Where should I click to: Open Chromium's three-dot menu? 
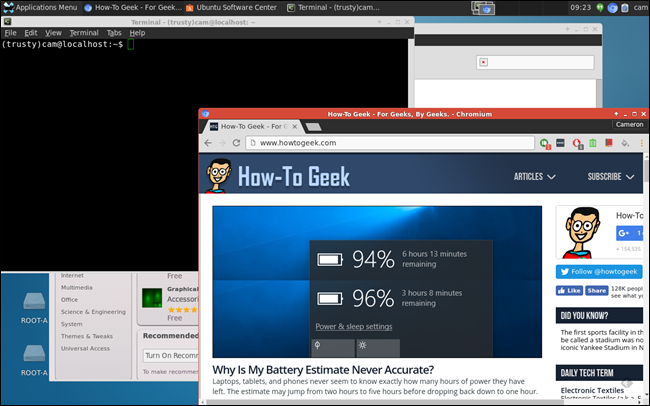[641, 143]
